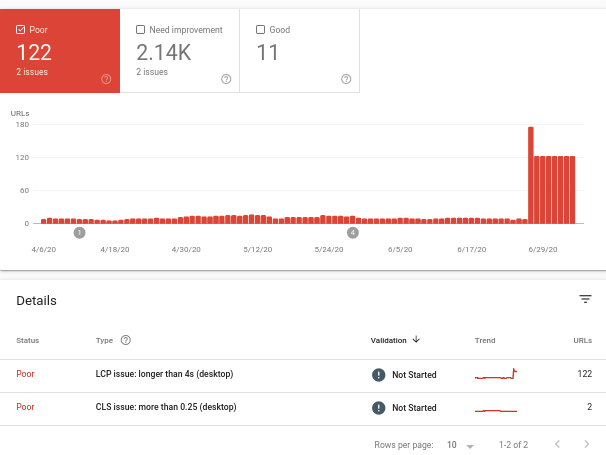Enable the Good checkbox
Image resolution: width=606 pixels, height=455 pixels.
tap(261, 30)
